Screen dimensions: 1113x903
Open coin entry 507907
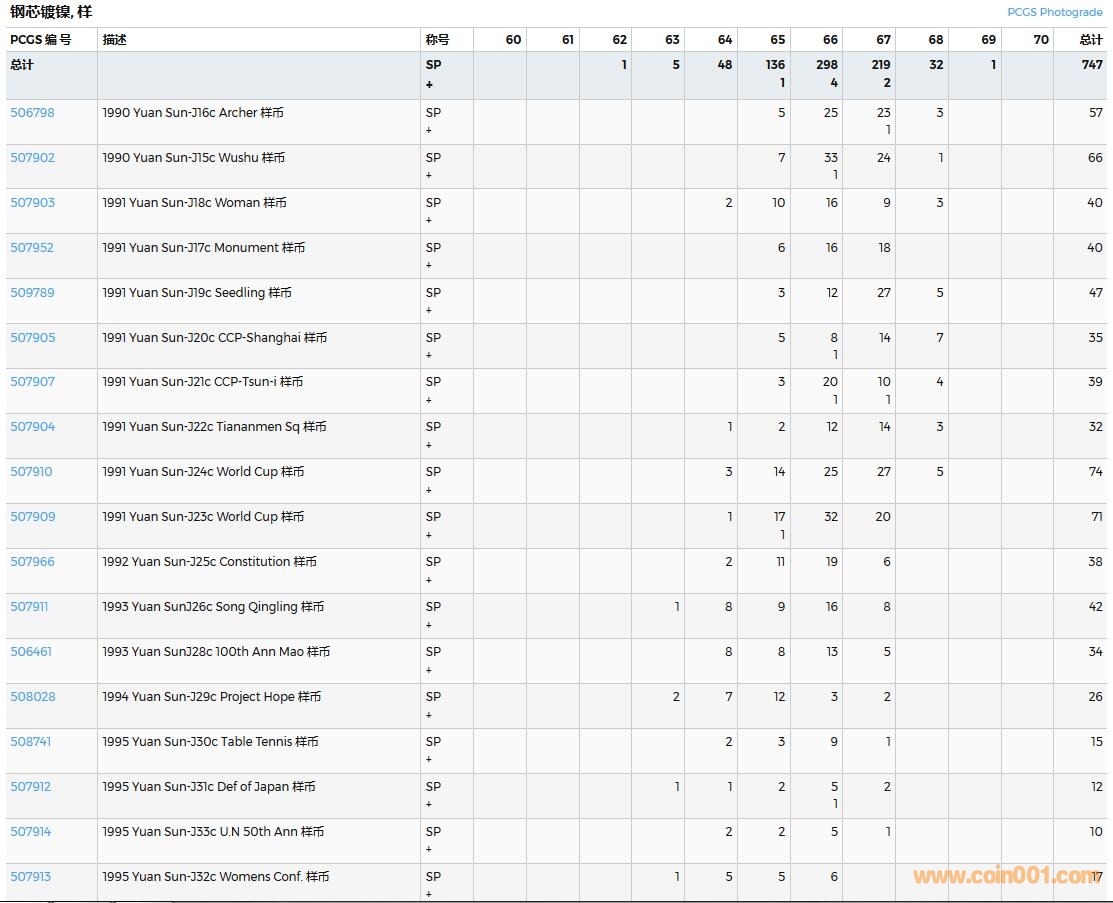pos(33,382)
